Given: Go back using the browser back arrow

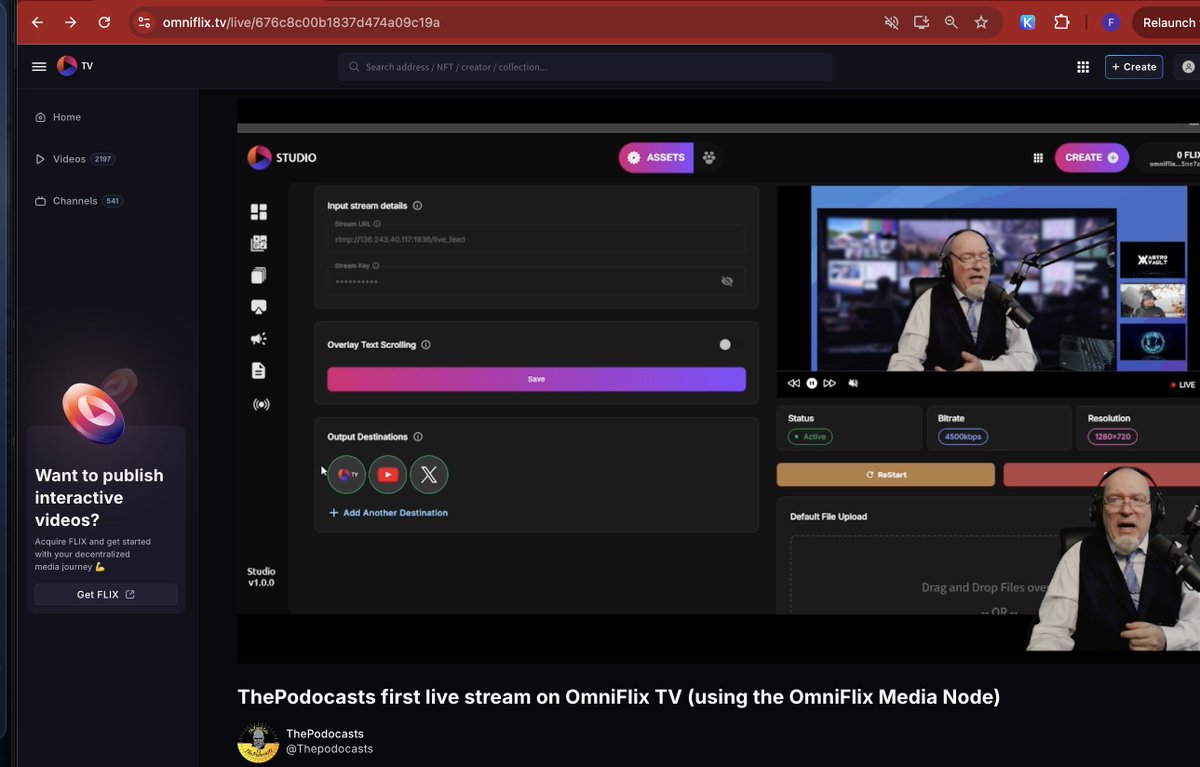Looking at the screenshot, I should pos(37,22).
